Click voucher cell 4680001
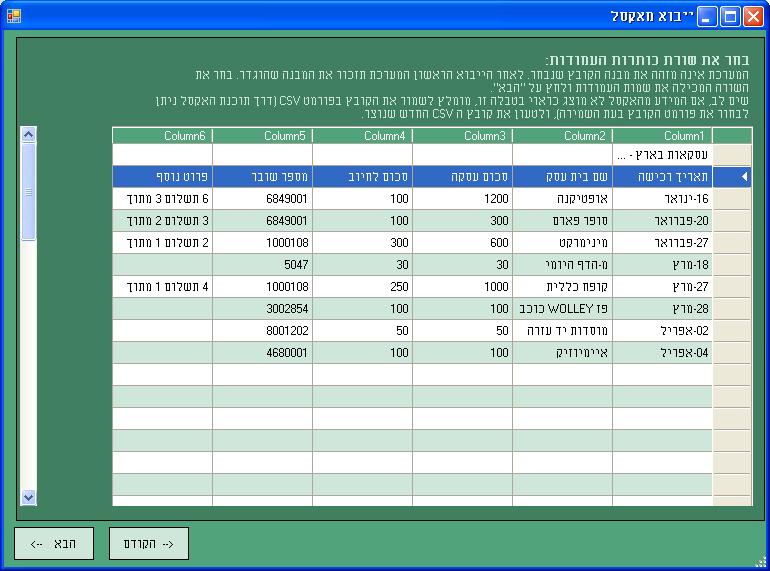The image size is (770, 571). [262, 353]
